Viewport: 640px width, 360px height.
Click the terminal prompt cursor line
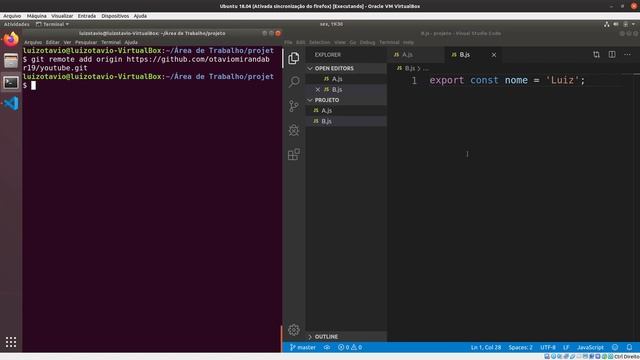point(152,85)
